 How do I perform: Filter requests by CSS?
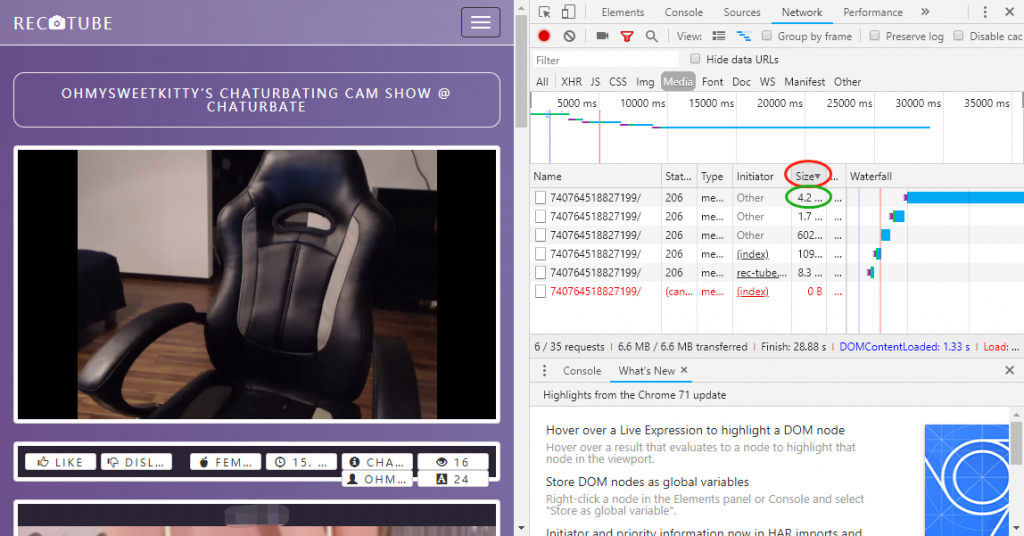618,82
